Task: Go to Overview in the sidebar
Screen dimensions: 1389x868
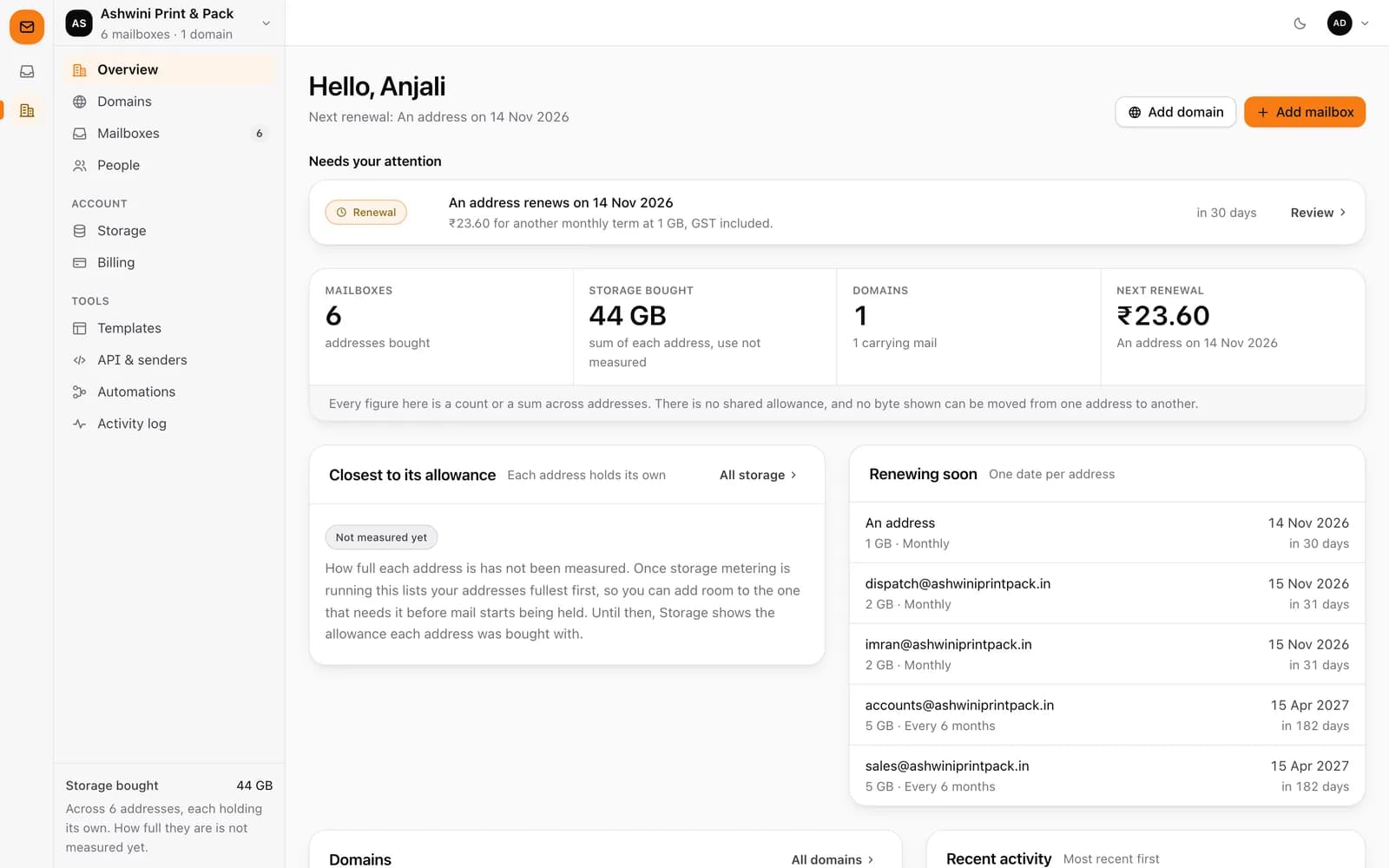Action: pos(169,69)
